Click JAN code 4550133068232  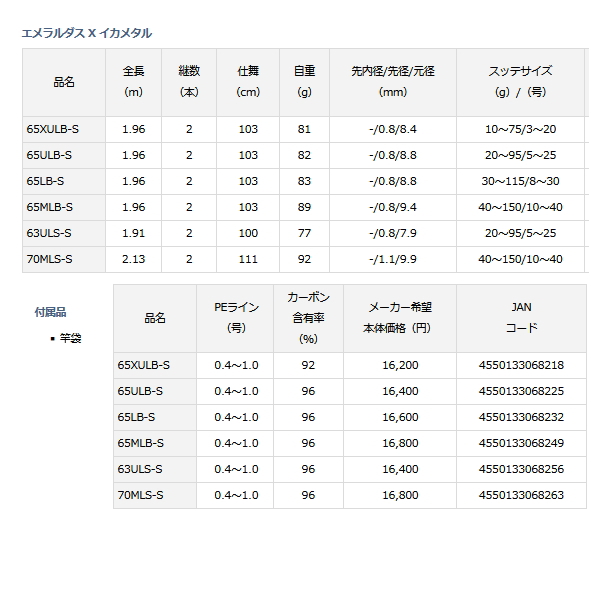(x=521, y=417)
